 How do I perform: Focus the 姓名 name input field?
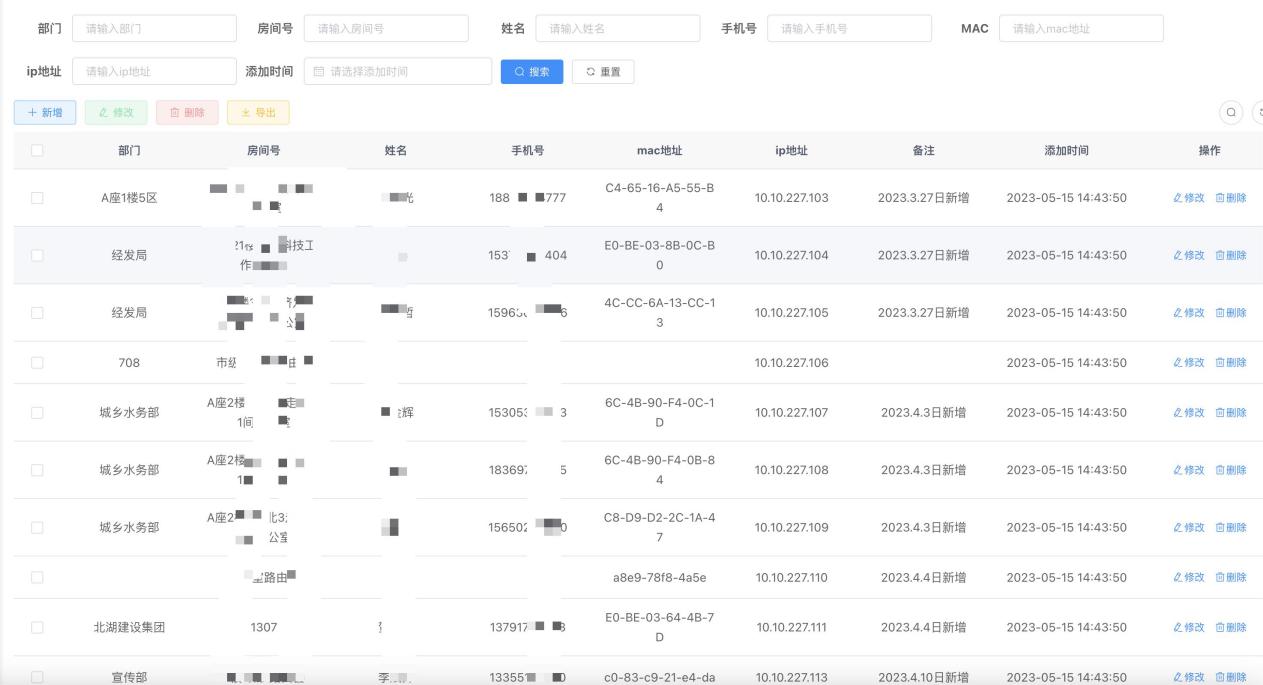pos(618,29)
